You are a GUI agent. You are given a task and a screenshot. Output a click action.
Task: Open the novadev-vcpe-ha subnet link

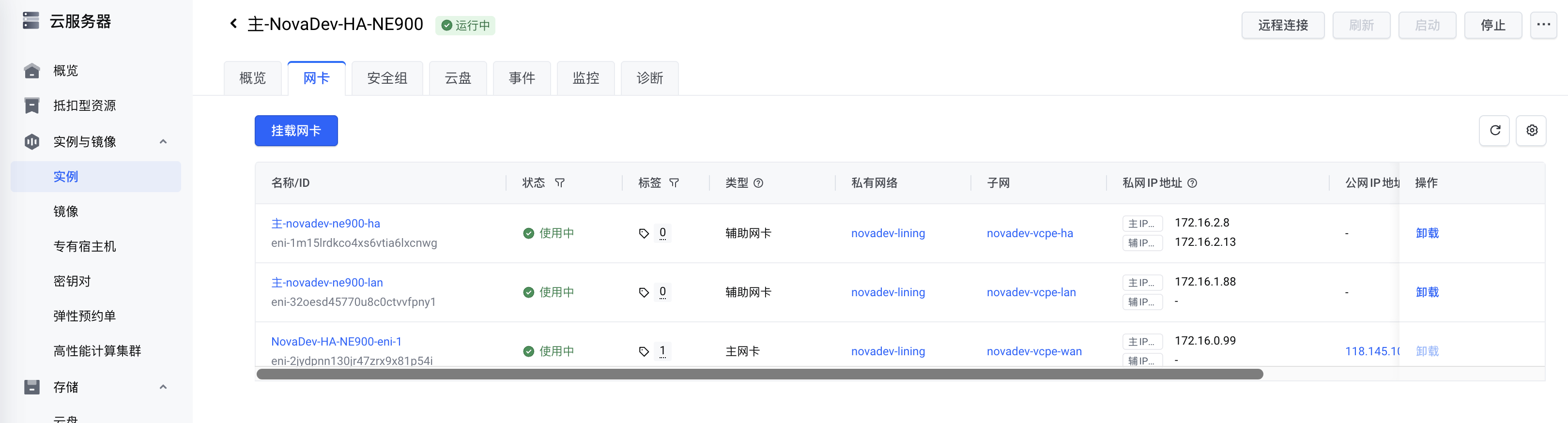pyautogui.click(x=1030, y=233)
